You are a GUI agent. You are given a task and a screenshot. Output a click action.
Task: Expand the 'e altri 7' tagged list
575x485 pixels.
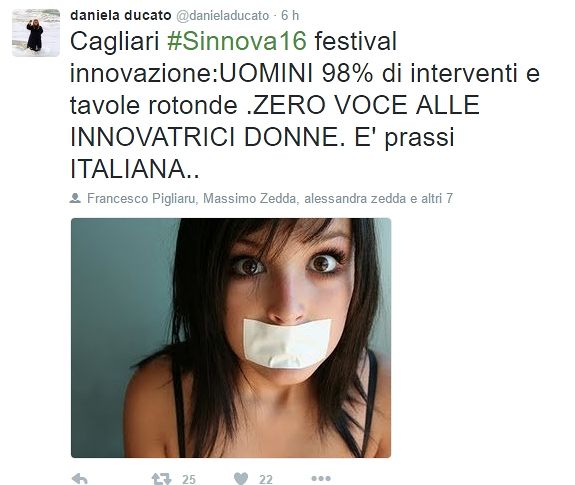coord(432,198)
